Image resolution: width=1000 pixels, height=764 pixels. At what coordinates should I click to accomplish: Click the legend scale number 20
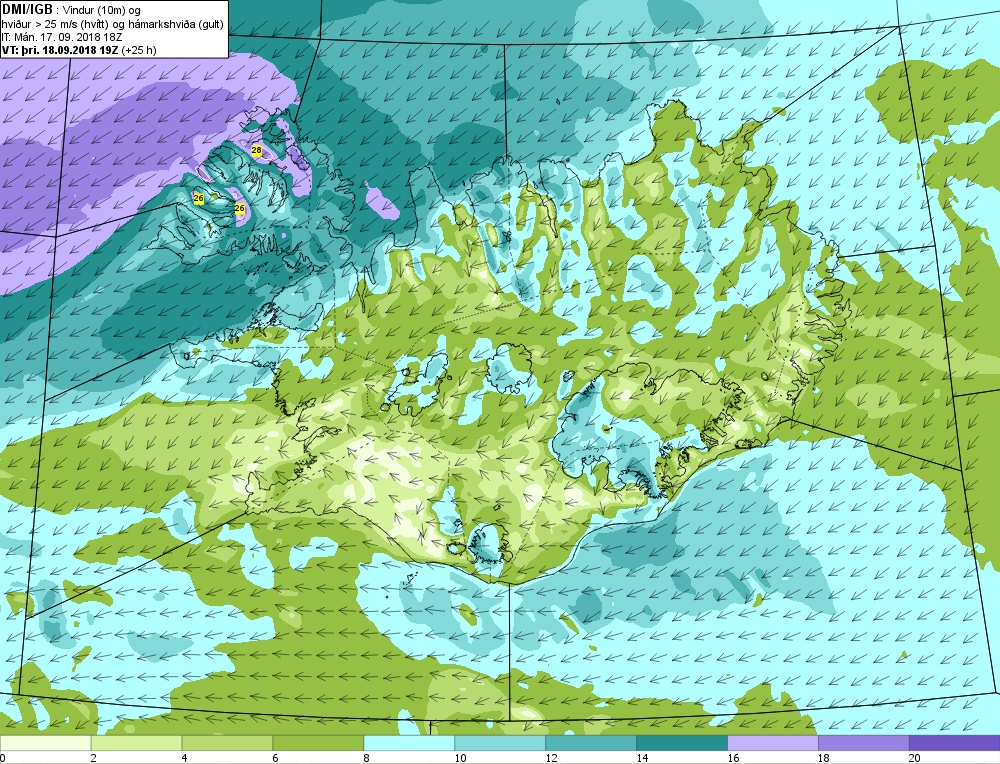click(915, 758)
